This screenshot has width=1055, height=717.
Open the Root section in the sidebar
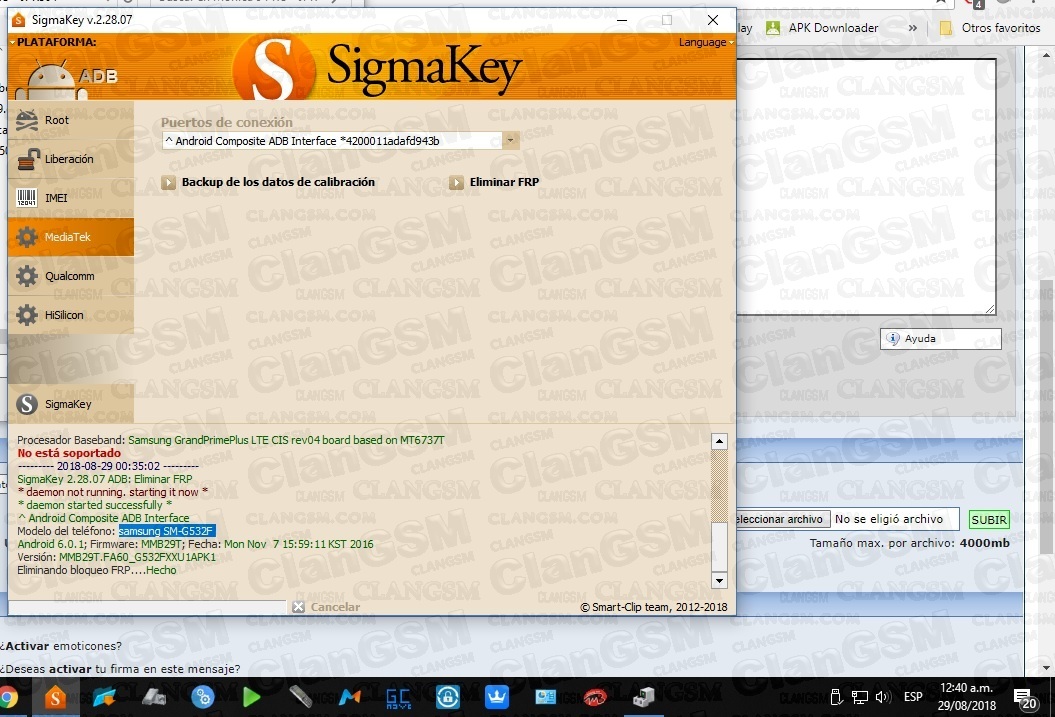(71, 120)
